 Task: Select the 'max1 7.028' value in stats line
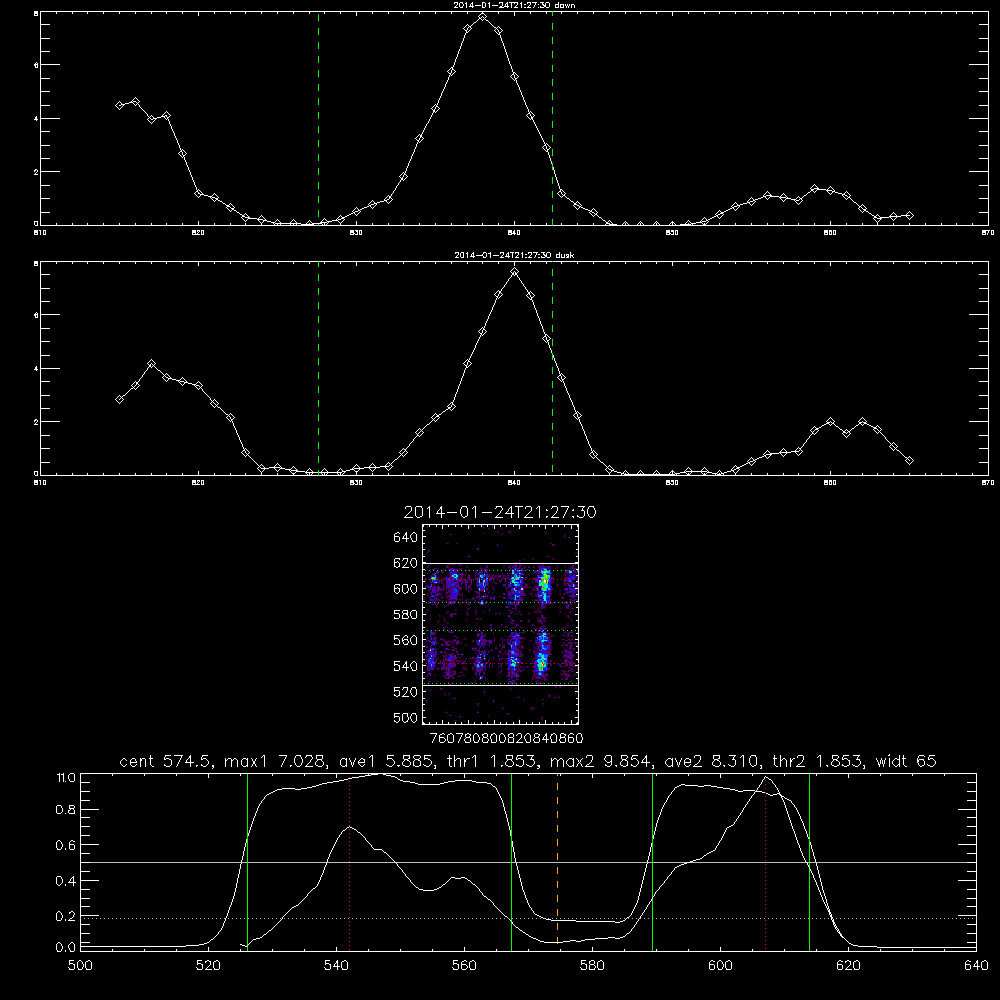[276, 761]
